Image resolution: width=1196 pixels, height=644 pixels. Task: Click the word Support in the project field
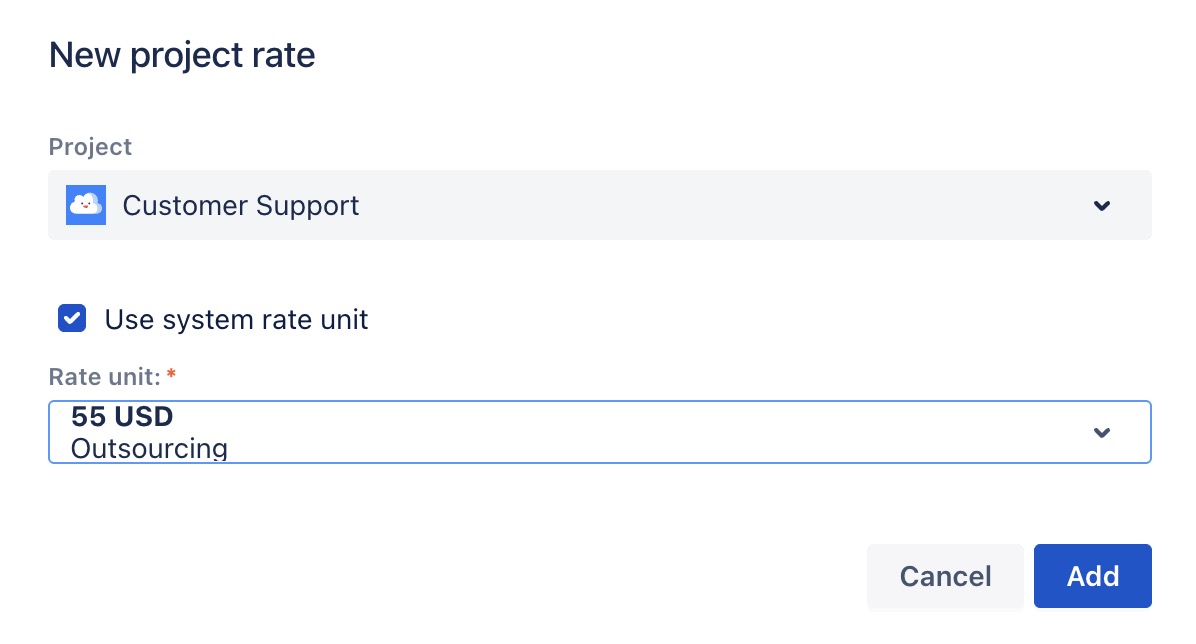click(307, 206)
